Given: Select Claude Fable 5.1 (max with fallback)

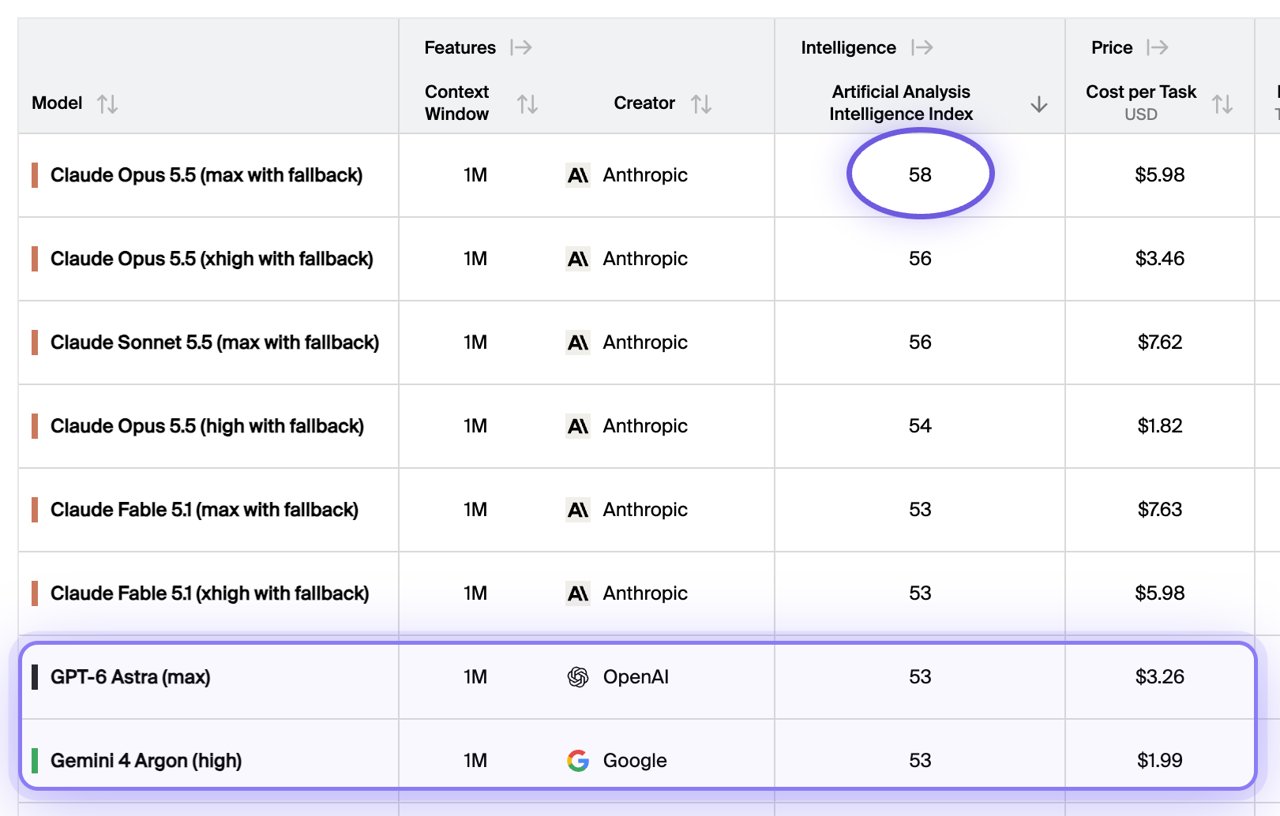Looking at the screenshot, I should tap(204, 510).
